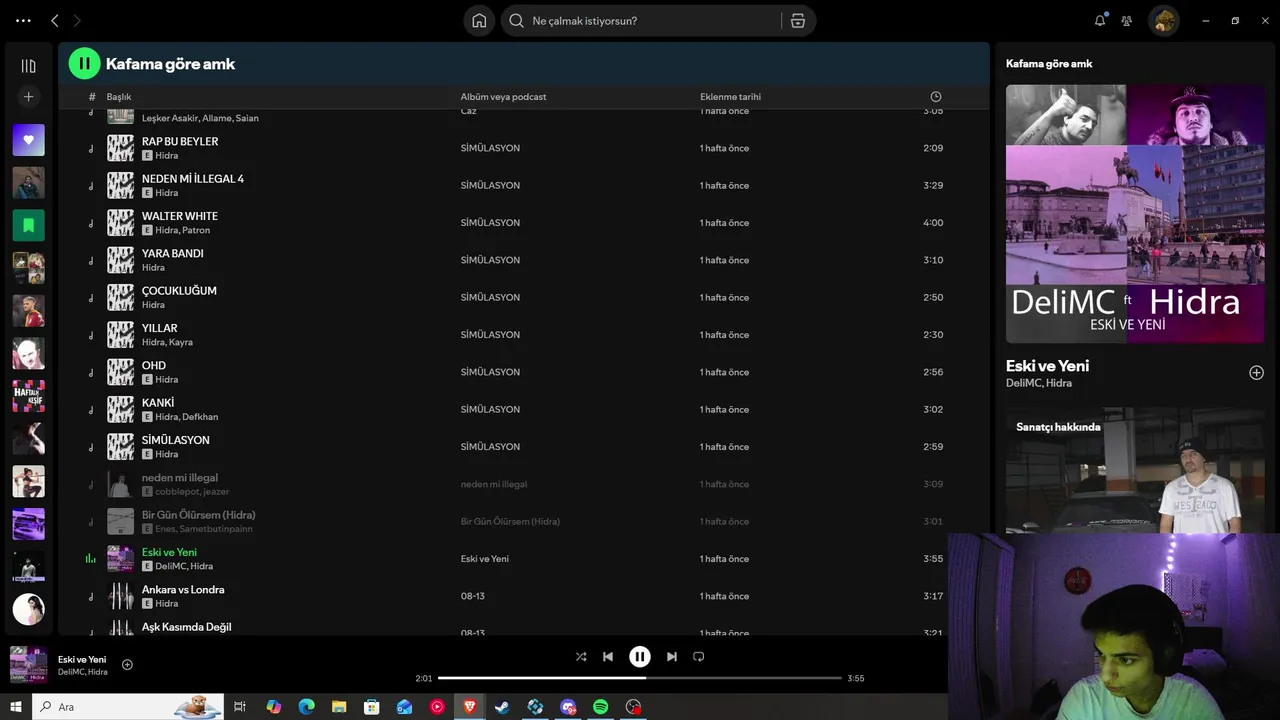Open the green bookmark Your Episodes tile

point(28,225)
